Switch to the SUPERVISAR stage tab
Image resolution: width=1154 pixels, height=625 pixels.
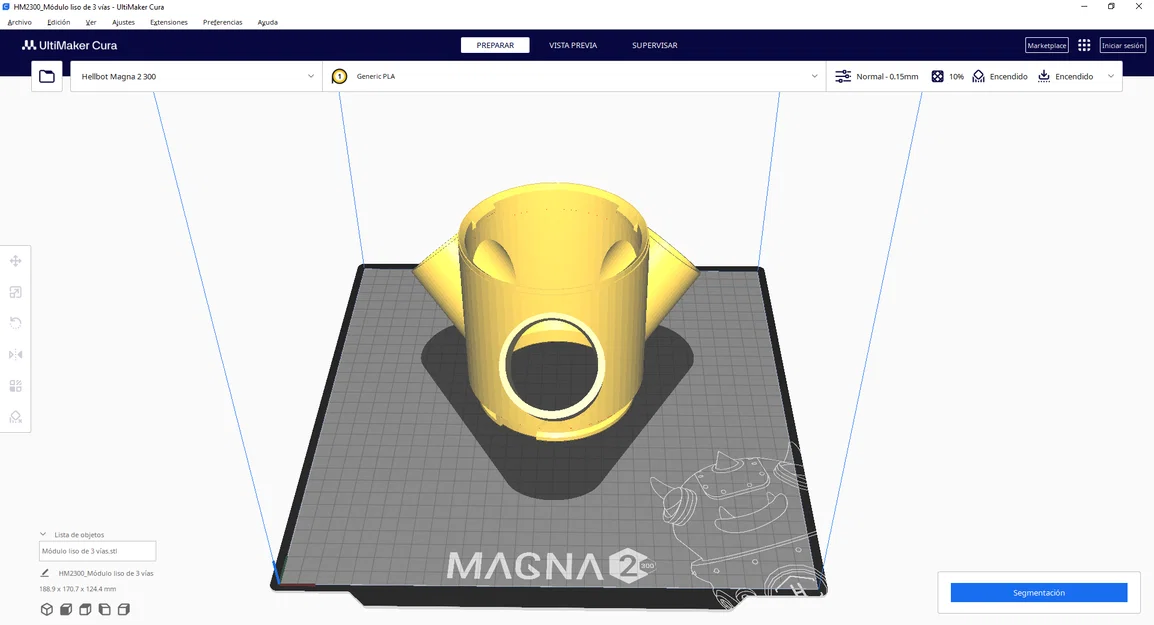[x=655, y=46]
